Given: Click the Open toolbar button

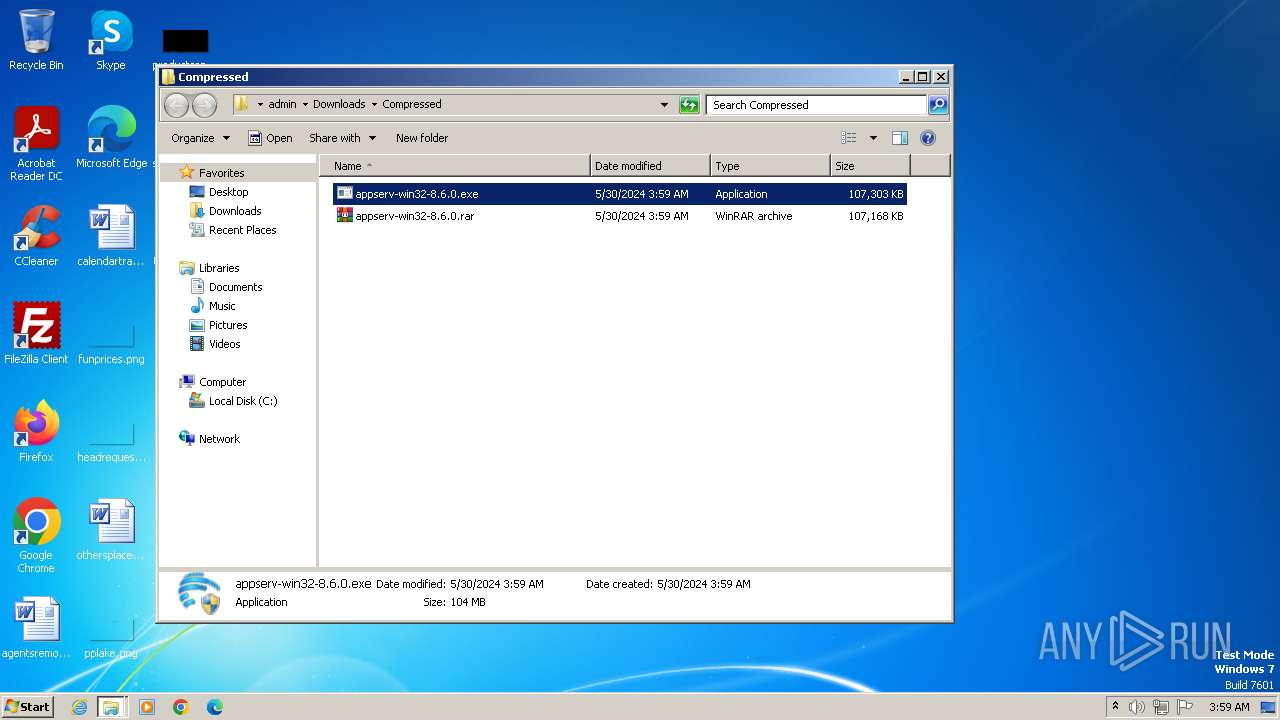Looking at the screenshot, I should point(270,138).
